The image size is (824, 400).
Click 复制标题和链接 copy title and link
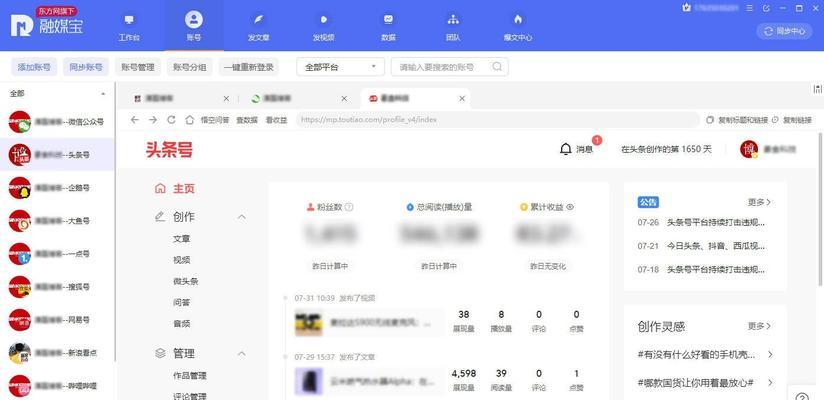tap(737, 120)
